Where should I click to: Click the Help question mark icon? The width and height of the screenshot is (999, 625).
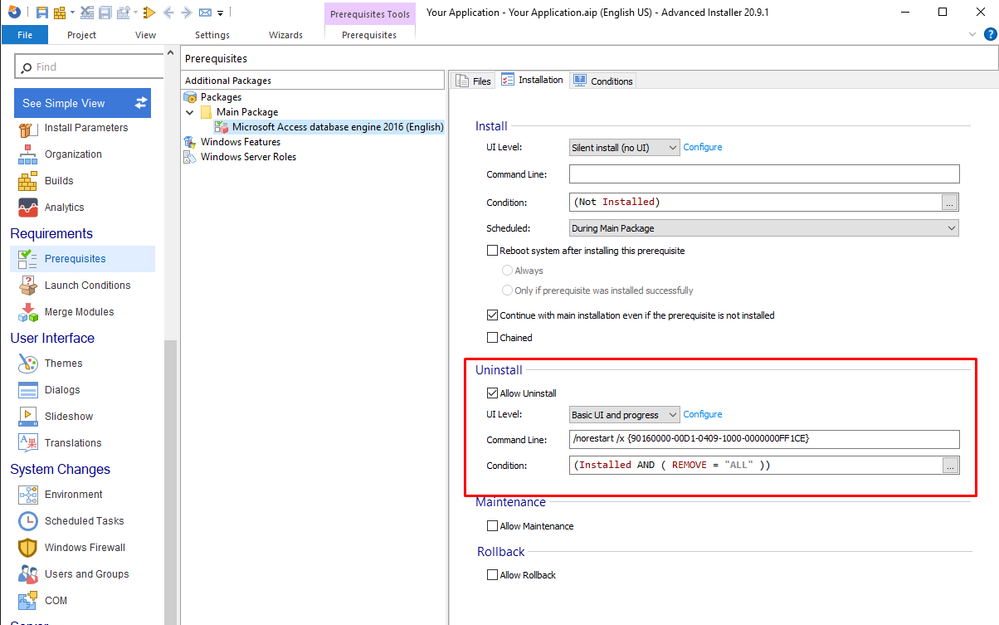click(x=990, y=34)
